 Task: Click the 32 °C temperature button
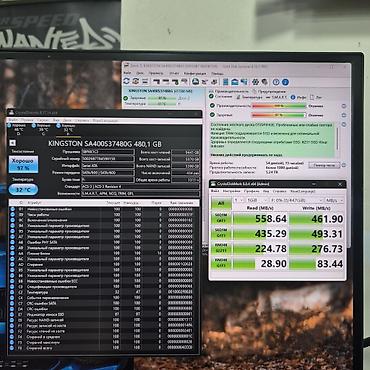(23, 190)
